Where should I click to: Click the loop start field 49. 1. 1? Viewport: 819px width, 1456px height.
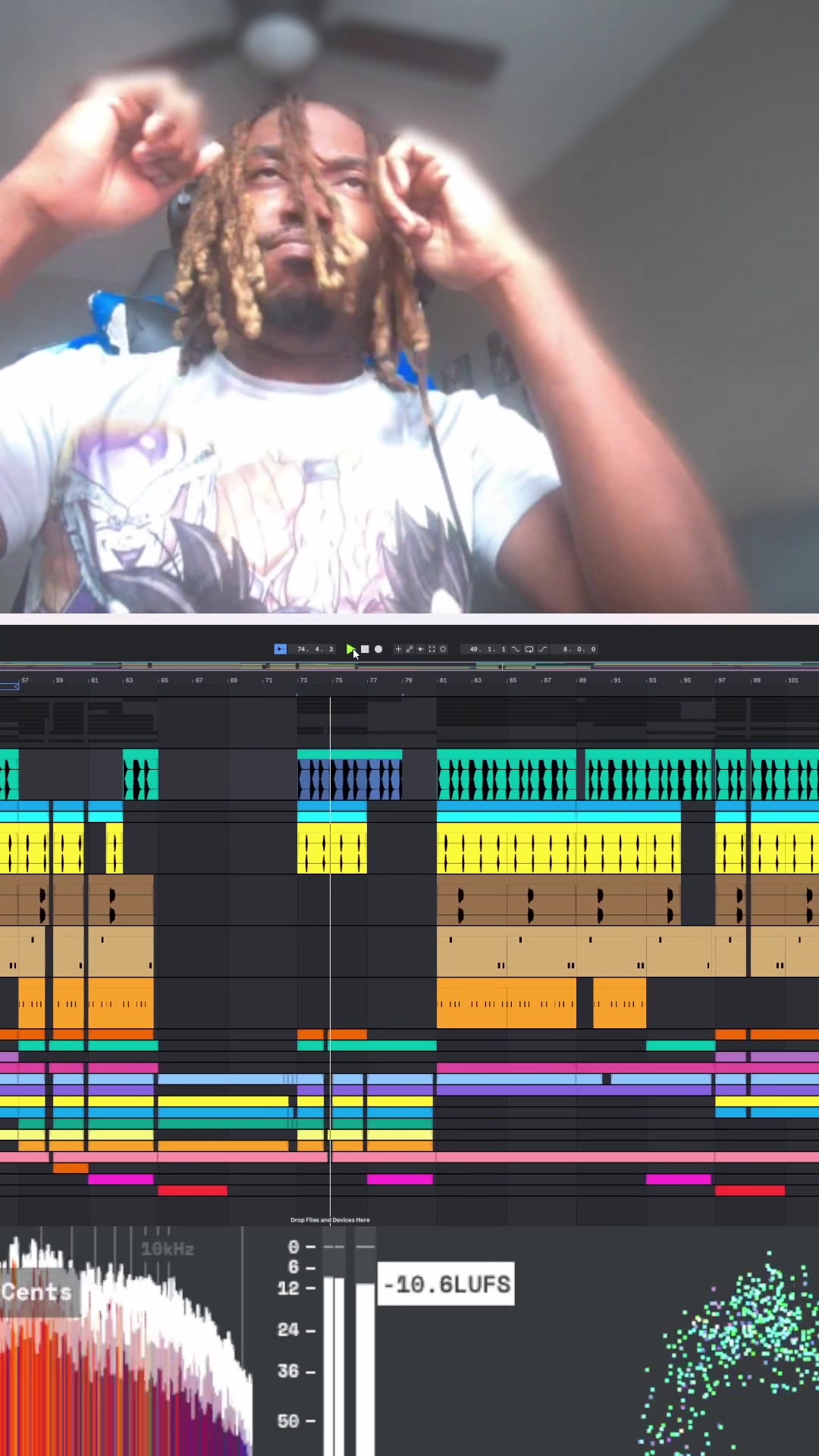(x=486, y=649)
